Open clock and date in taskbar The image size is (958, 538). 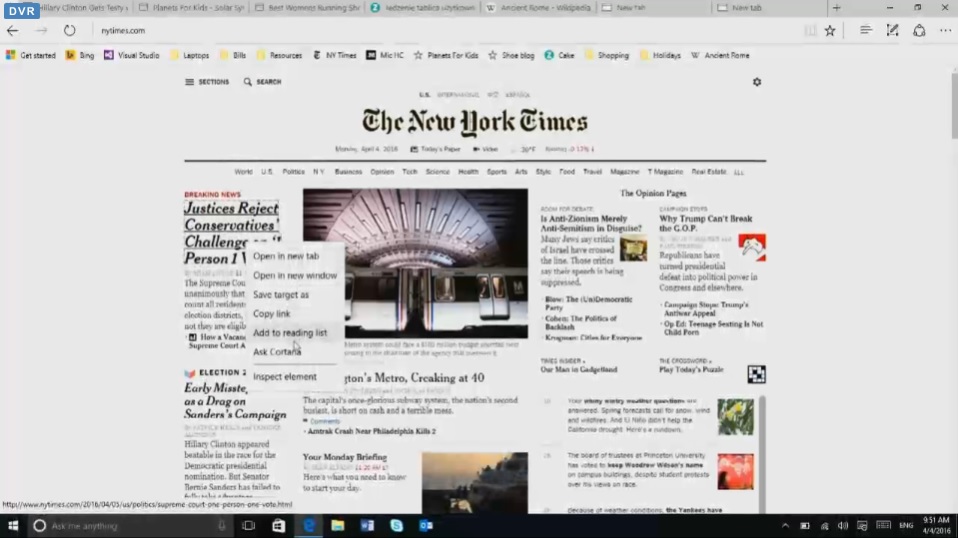pyautogui.click(x=936, y=526)
